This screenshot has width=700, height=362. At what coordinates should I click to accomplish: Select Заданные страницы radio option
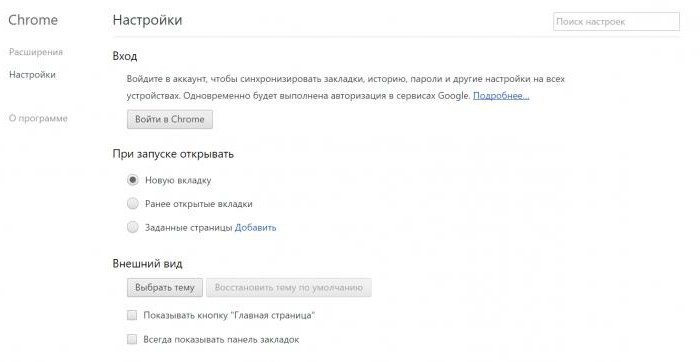coord(133,227)
